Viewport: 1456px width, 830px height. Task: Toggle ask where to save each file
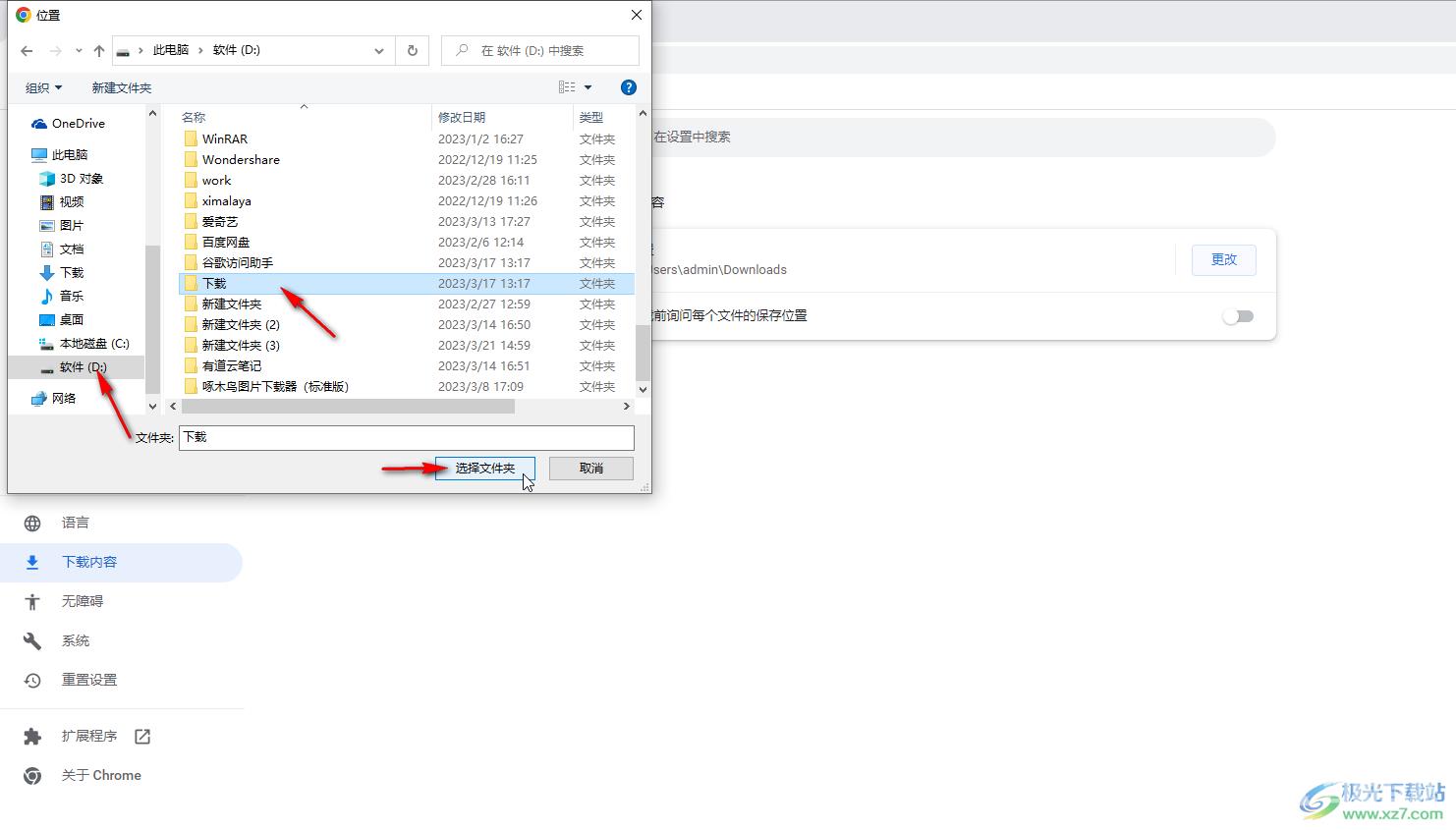[x=1238, y=316]
